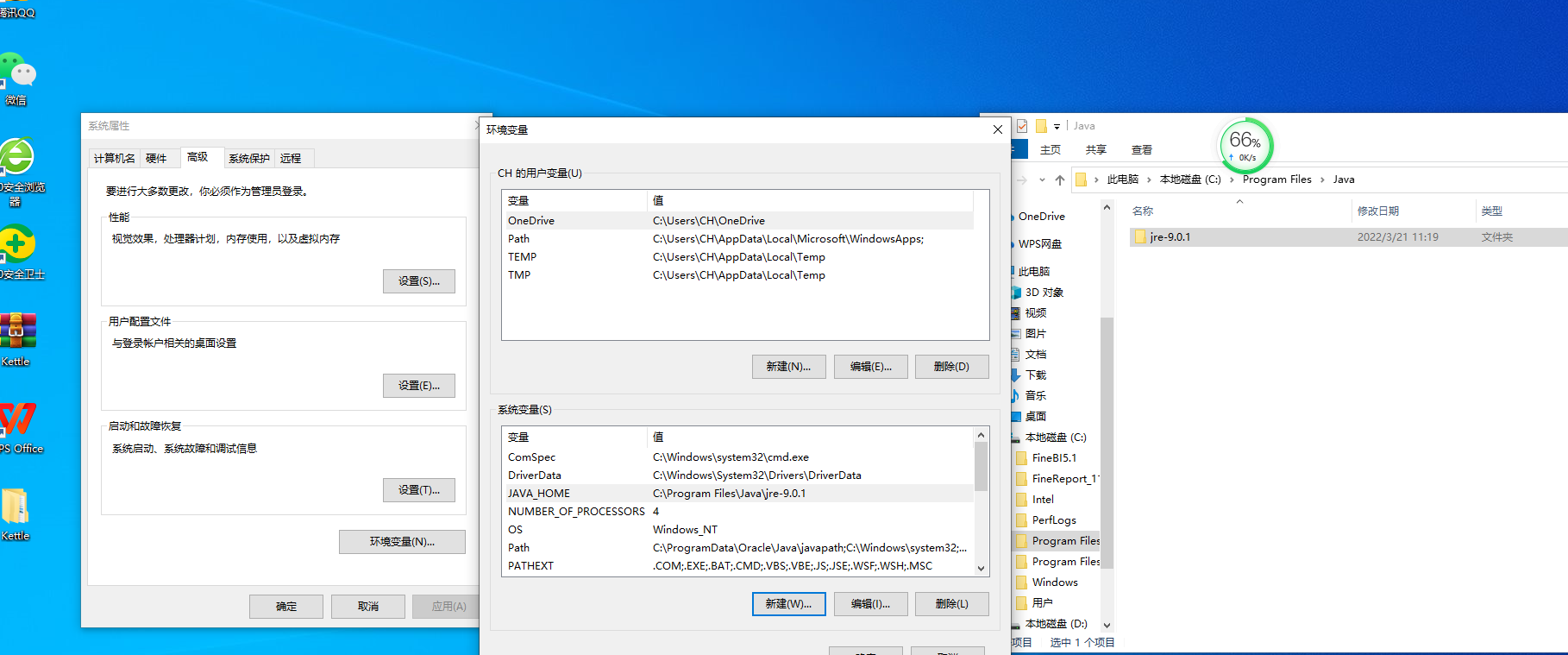
Task: Click 环境变量(N) button
Action: click(x=402, y=542)
